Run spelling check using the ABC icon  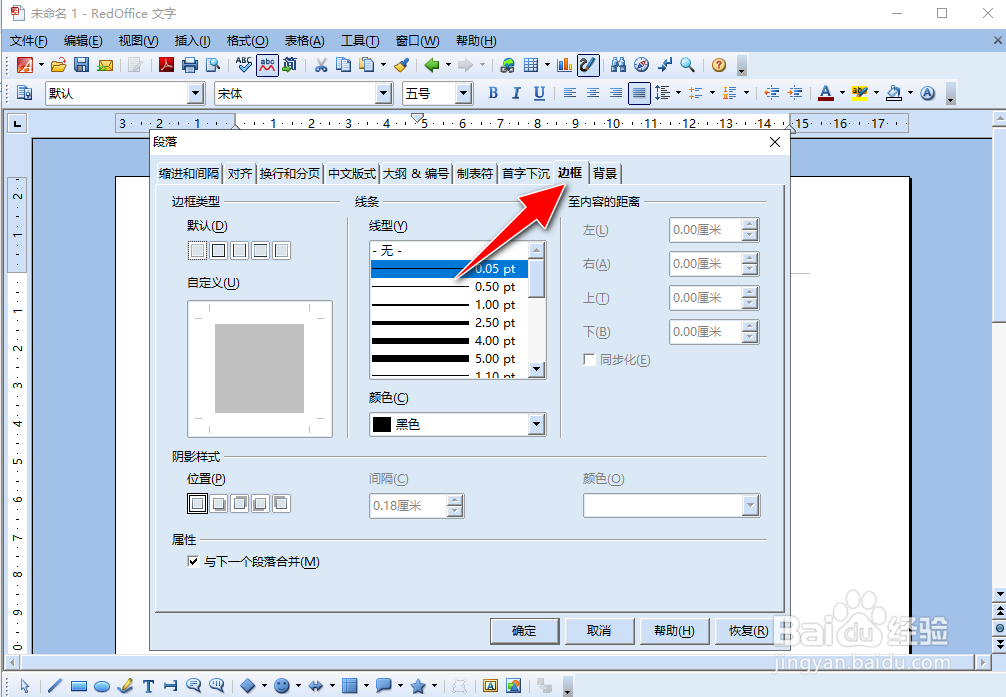244,65
